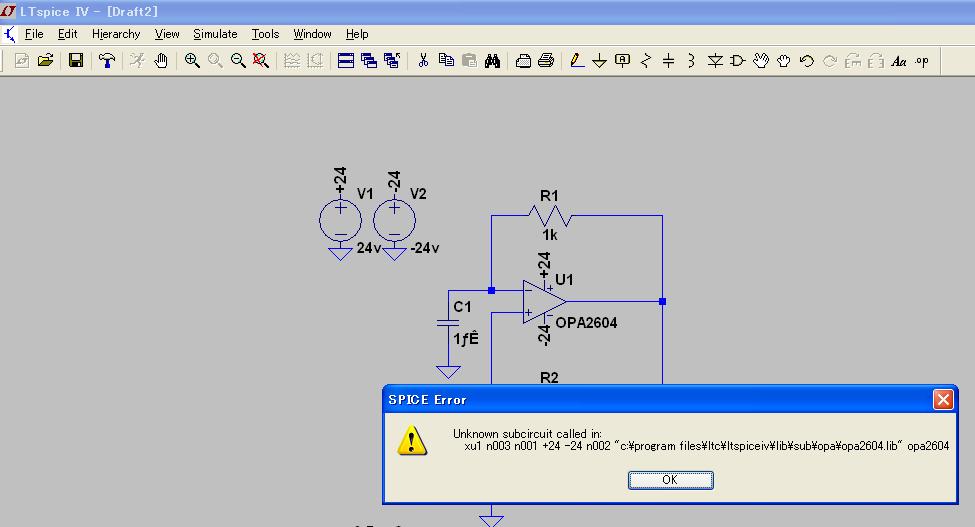This screenshot has height=527, width=975.
Task: Click the -24v value under V2
Action: [x=425, y=248]
